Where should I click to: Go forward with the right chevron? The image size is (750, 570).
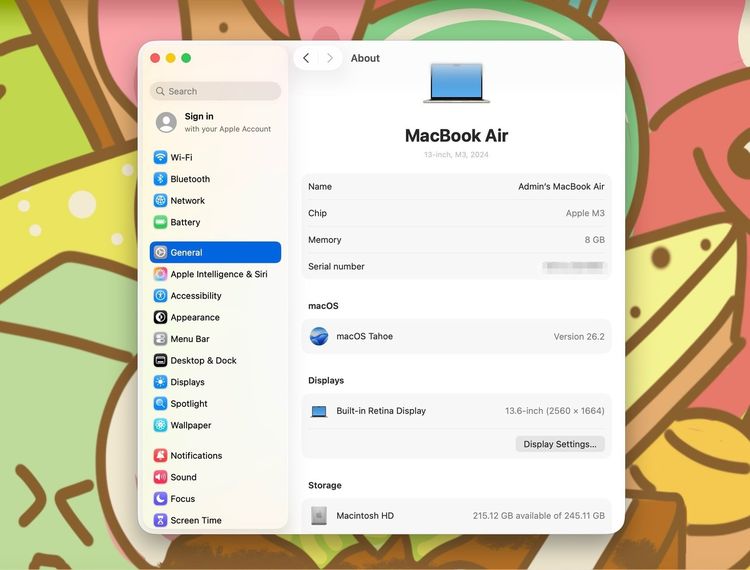[330, 58]
